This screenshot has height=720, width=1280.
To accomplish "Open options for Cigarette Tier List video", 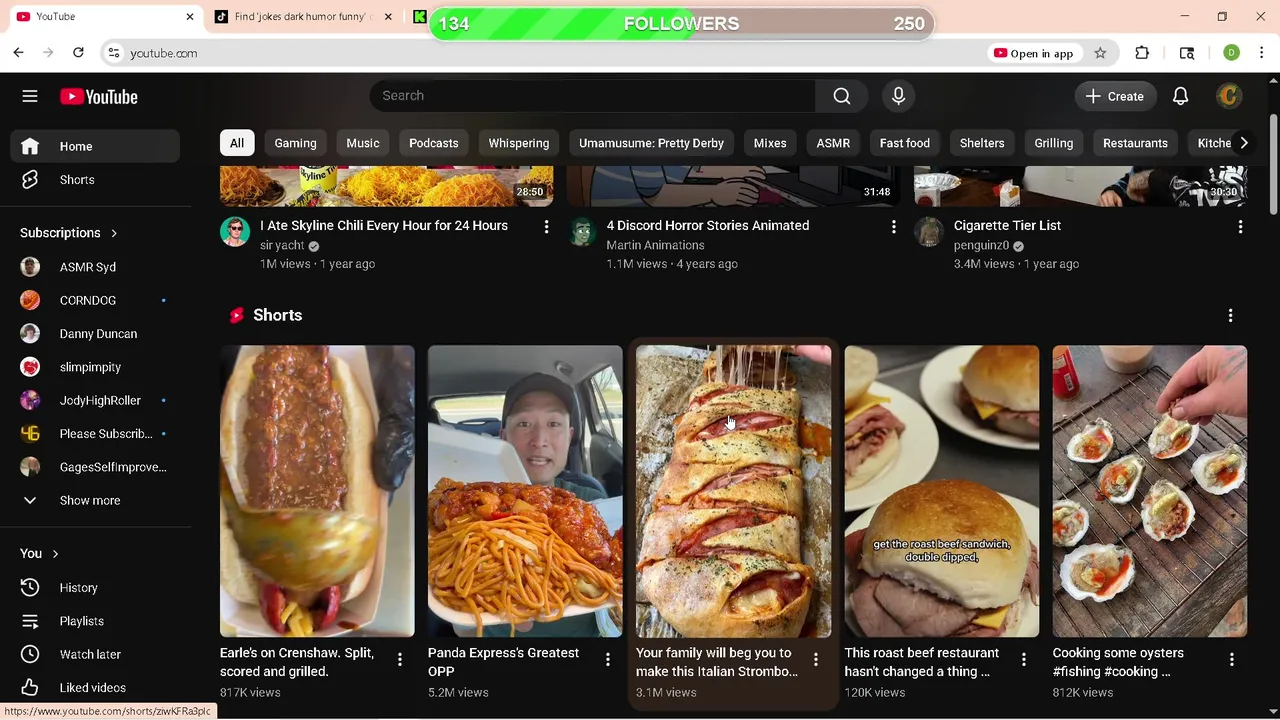I will (x=1240, y=227).
